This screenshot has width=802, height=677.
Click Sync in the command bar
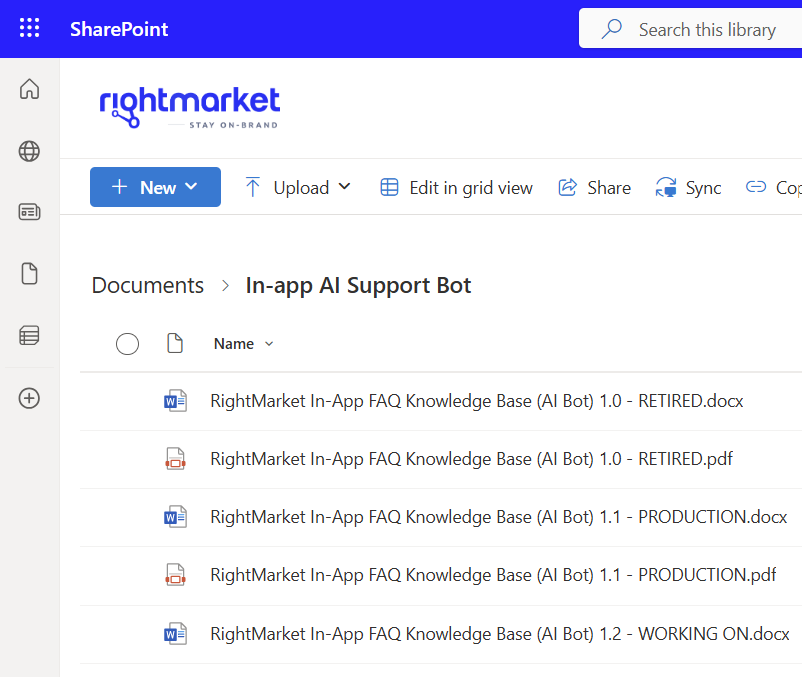pos(688,187)
